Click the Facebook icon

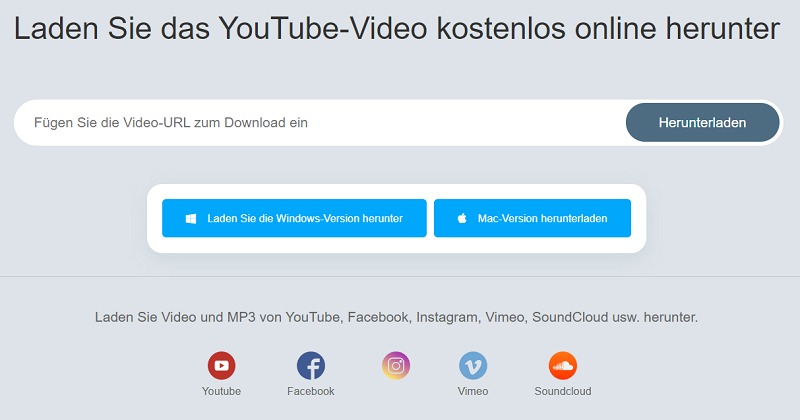[311, 365]
